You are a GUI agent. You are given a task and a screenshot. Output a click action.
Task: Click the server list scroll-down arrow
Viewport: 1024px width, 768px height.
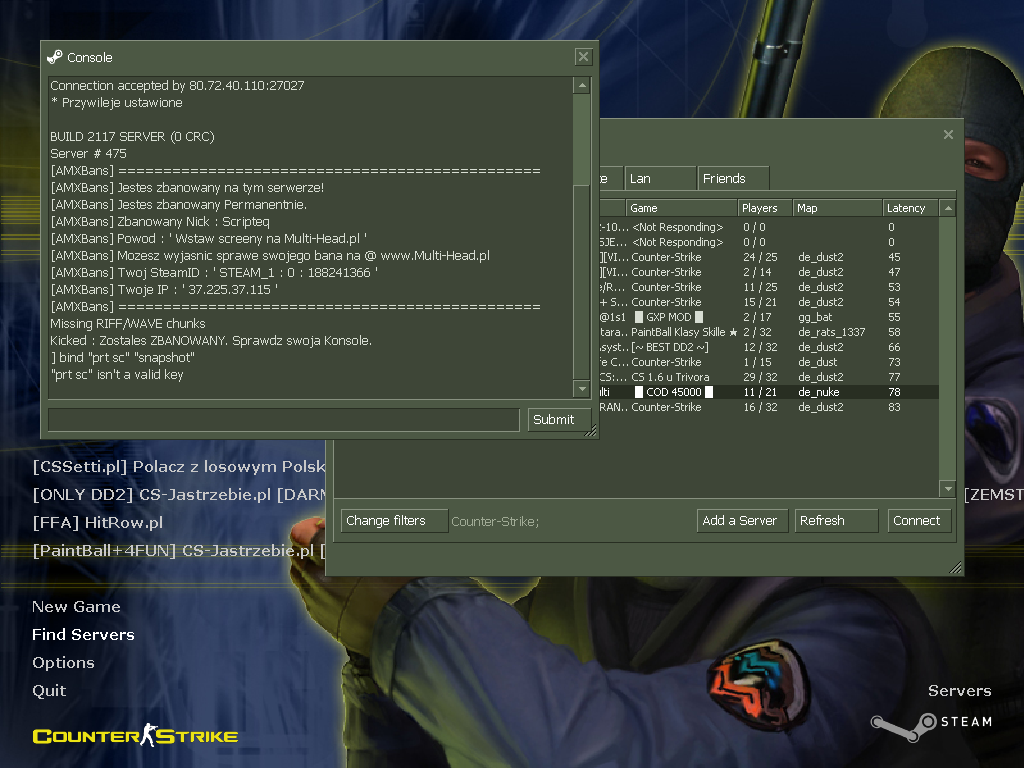click(x=948, y=489)
